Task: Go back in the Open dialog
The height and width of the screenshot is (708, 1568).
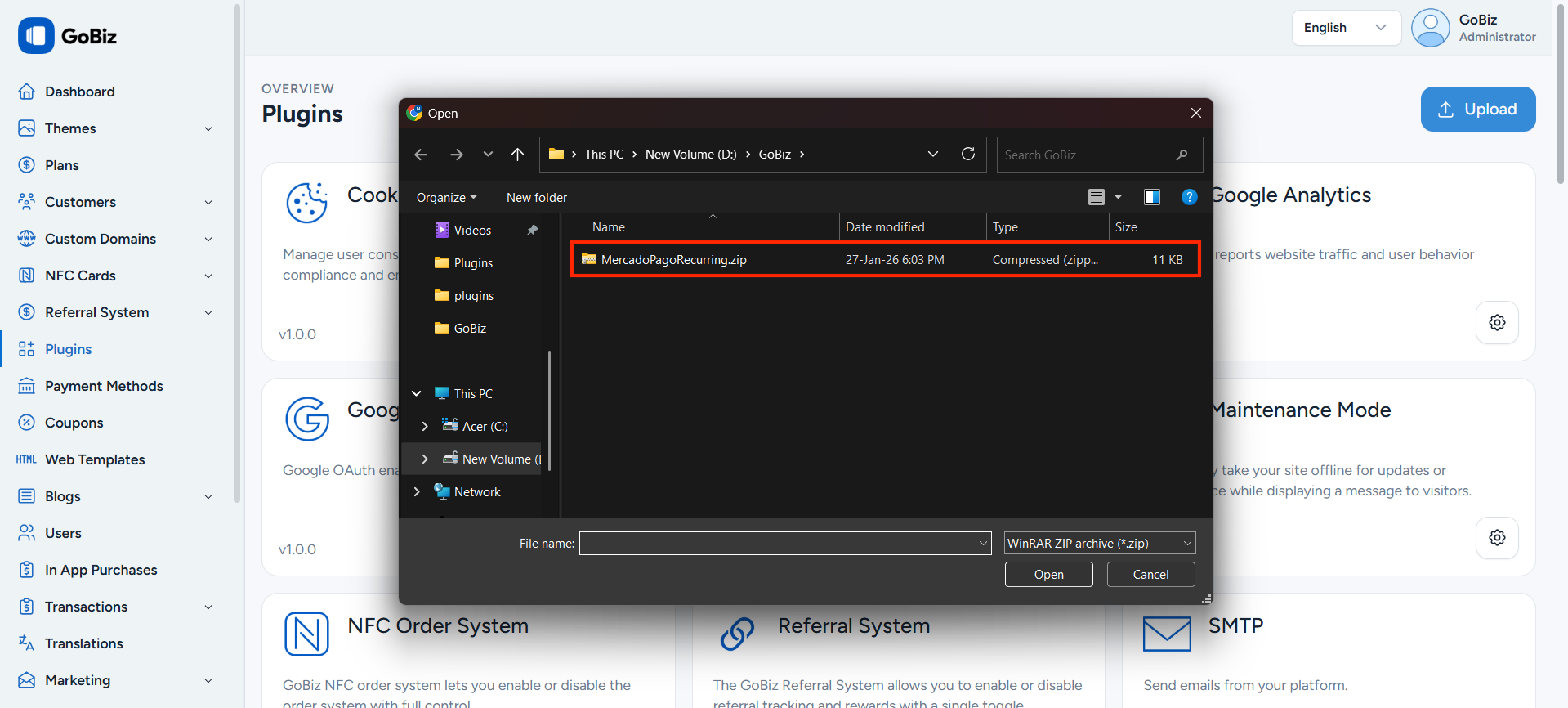Action: click(421, 155)
